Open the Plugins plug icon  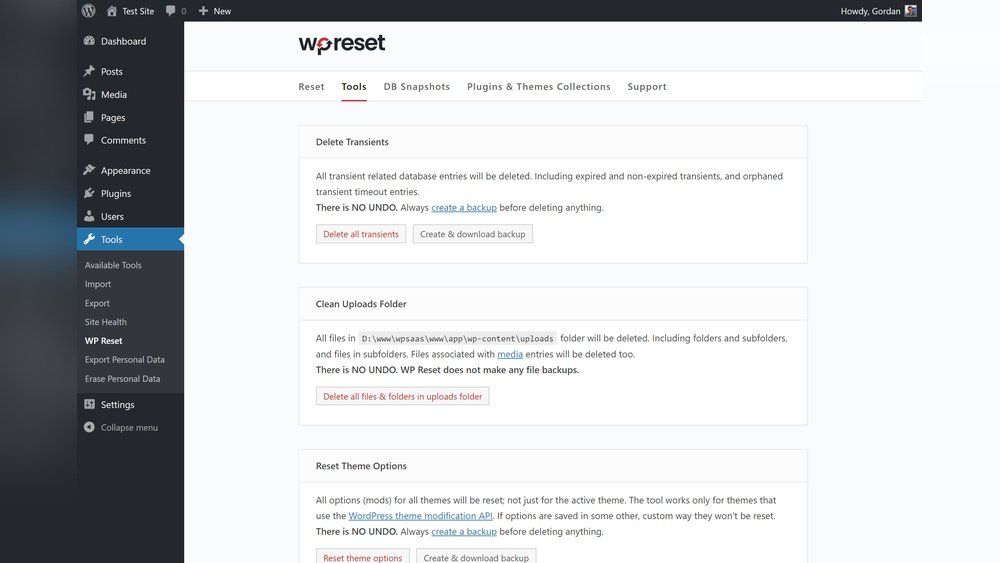pos(89,193)
